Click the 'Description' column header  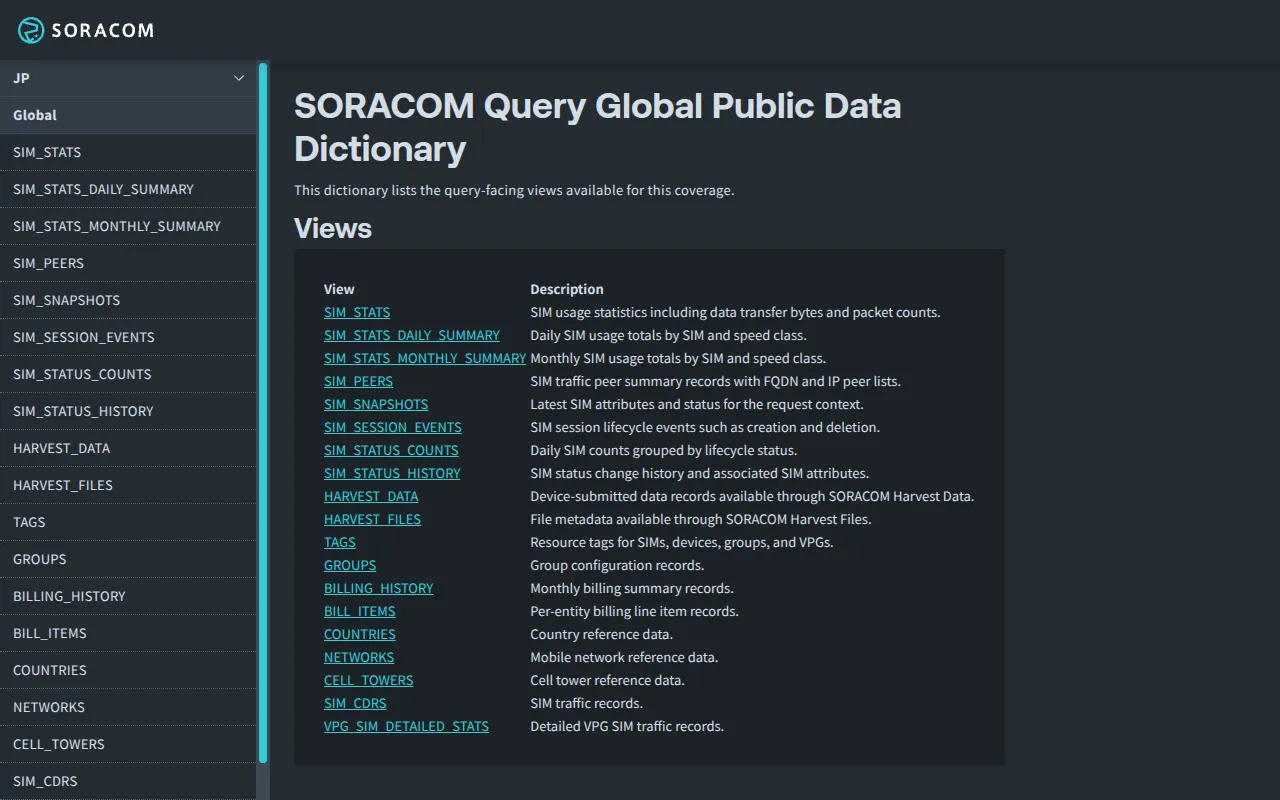[x=567, y=289]
